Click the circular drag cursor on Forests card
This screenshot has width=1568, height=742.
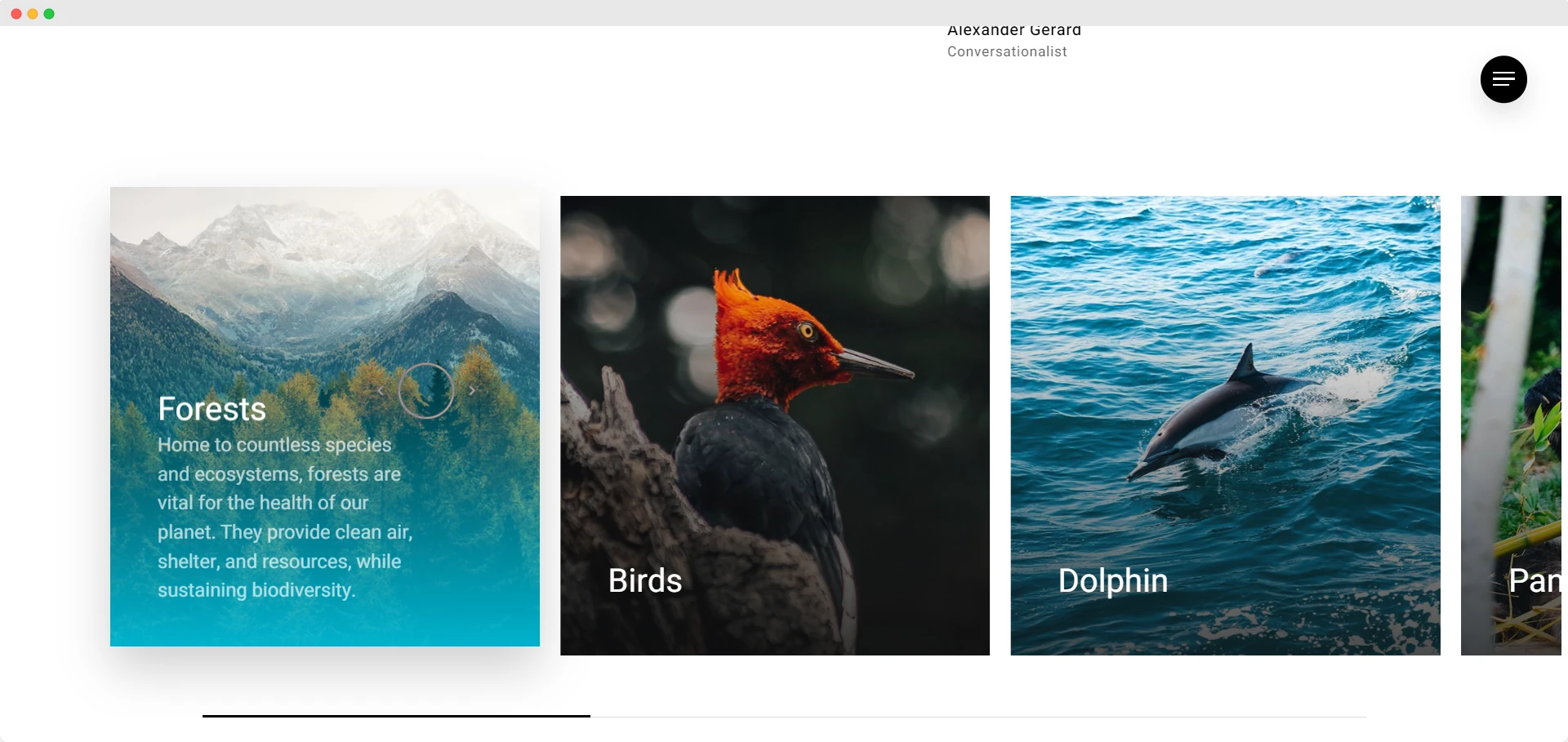point(426,391)
